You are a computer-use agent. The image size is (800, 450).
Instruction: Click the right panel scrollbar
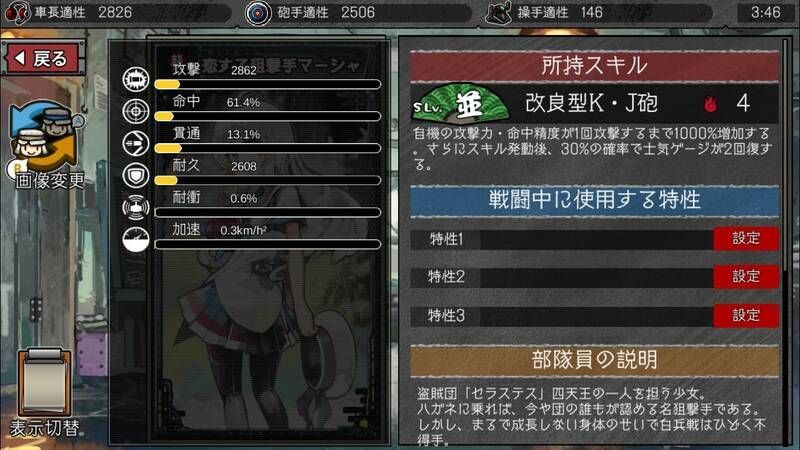click(785, 240)
